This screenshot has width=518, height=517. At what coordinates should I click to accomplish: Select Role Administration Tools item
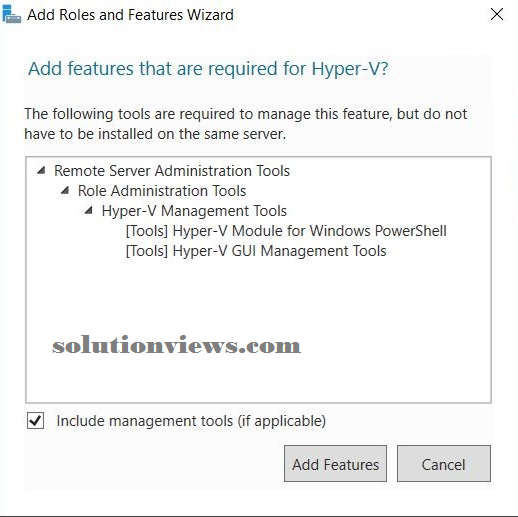pyautogui.click(x=162, y=191)
